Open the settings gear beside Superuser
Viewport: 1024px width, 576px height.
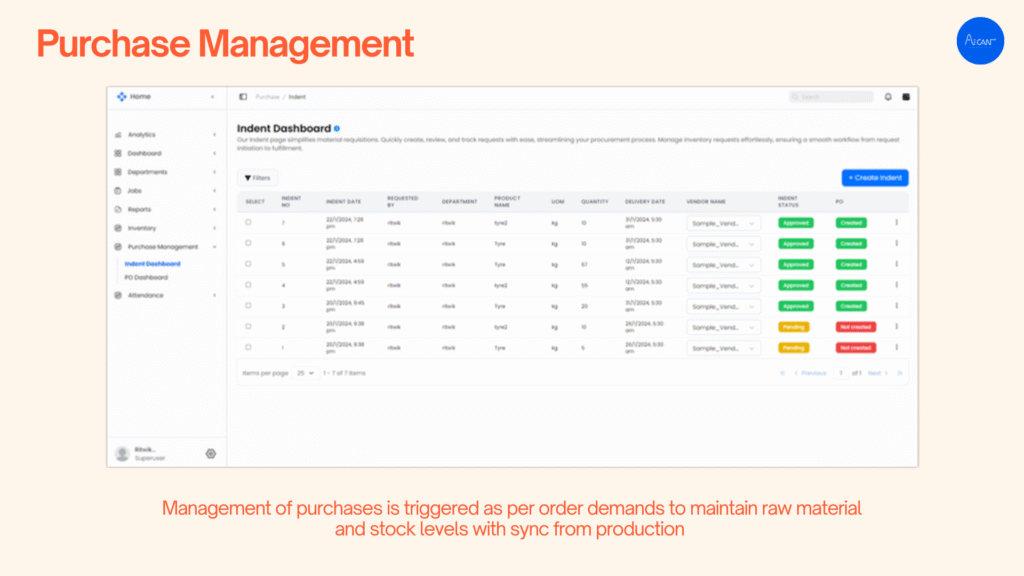coord(210,453)
